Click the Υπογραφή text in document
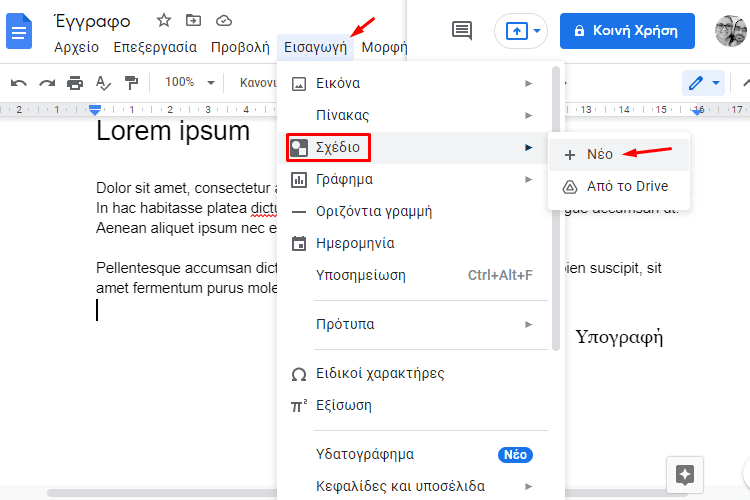 coord(619,337)
